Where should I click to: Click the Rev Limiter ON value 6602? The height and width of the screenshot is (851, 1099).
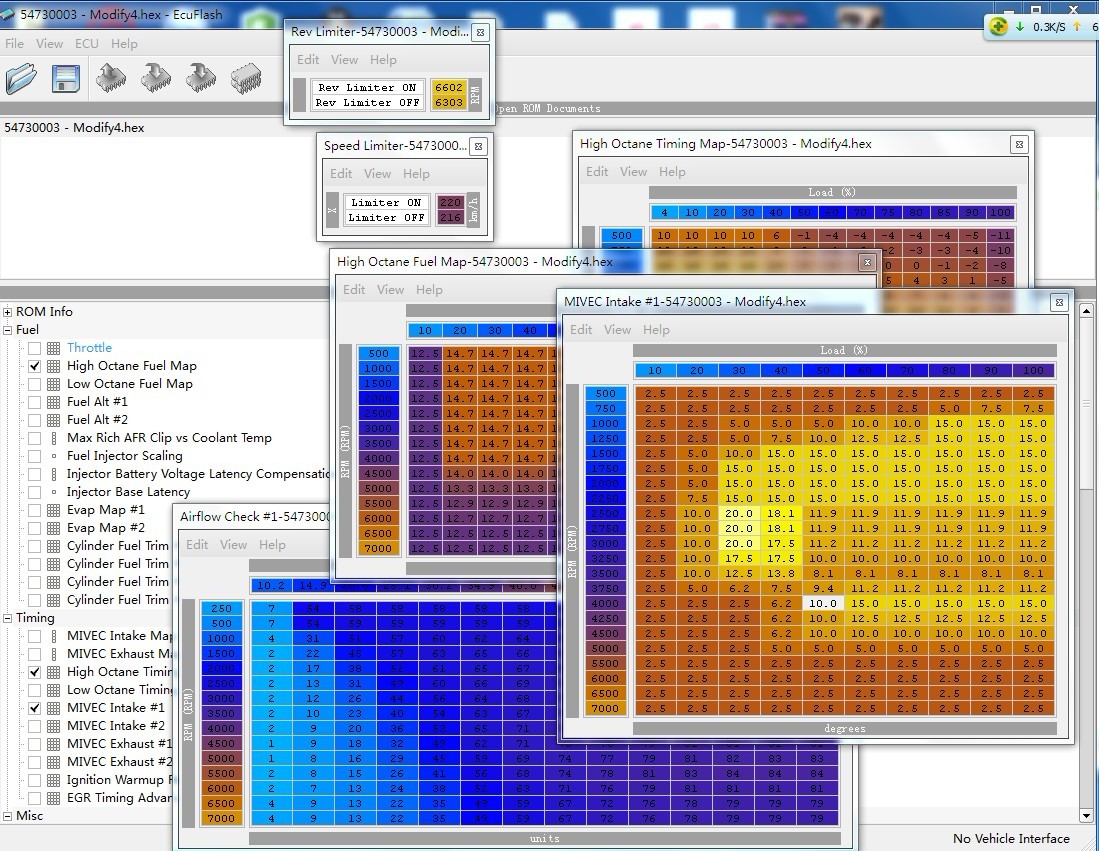[x=448, y=88]
